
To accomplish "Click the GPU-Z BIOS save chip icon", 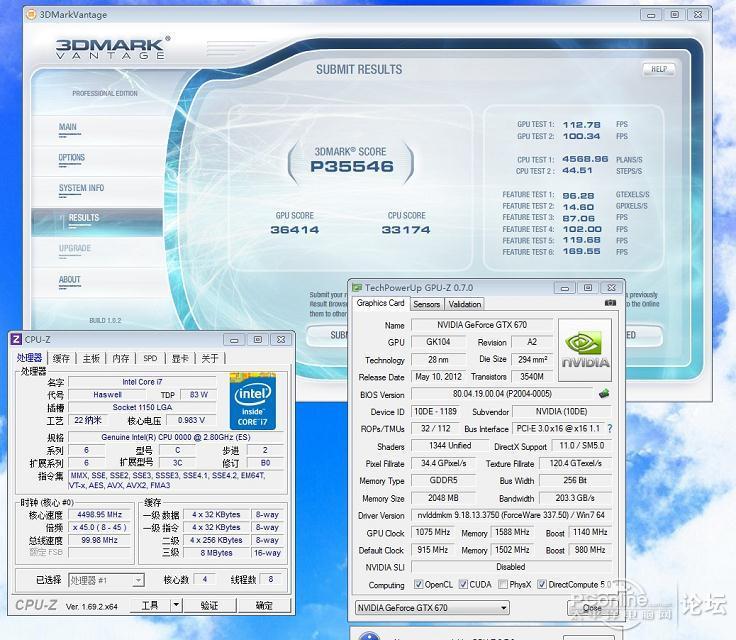I will (604, 393).
